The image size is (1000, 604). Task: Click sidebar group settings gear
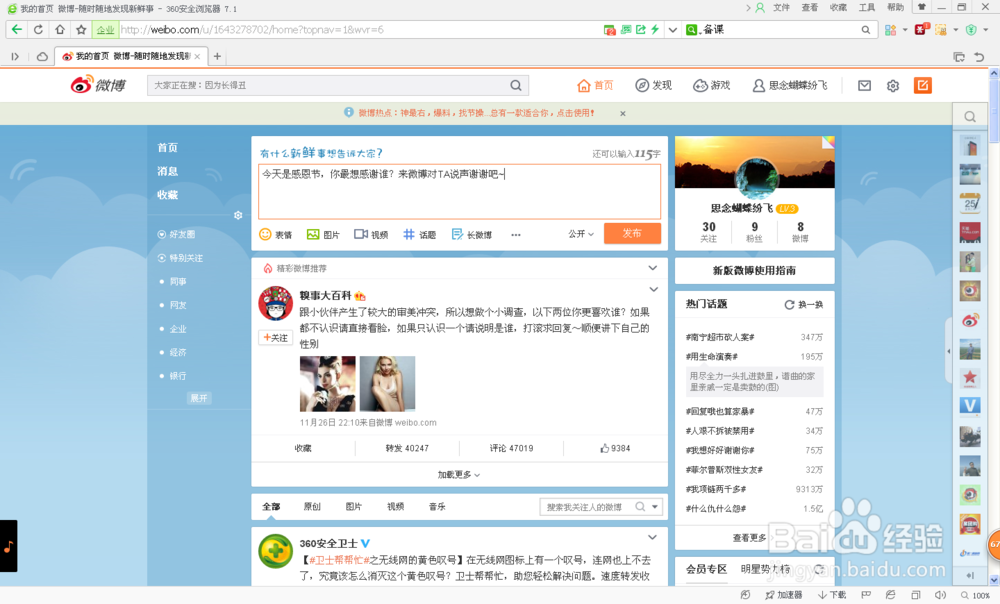(238, 216)
